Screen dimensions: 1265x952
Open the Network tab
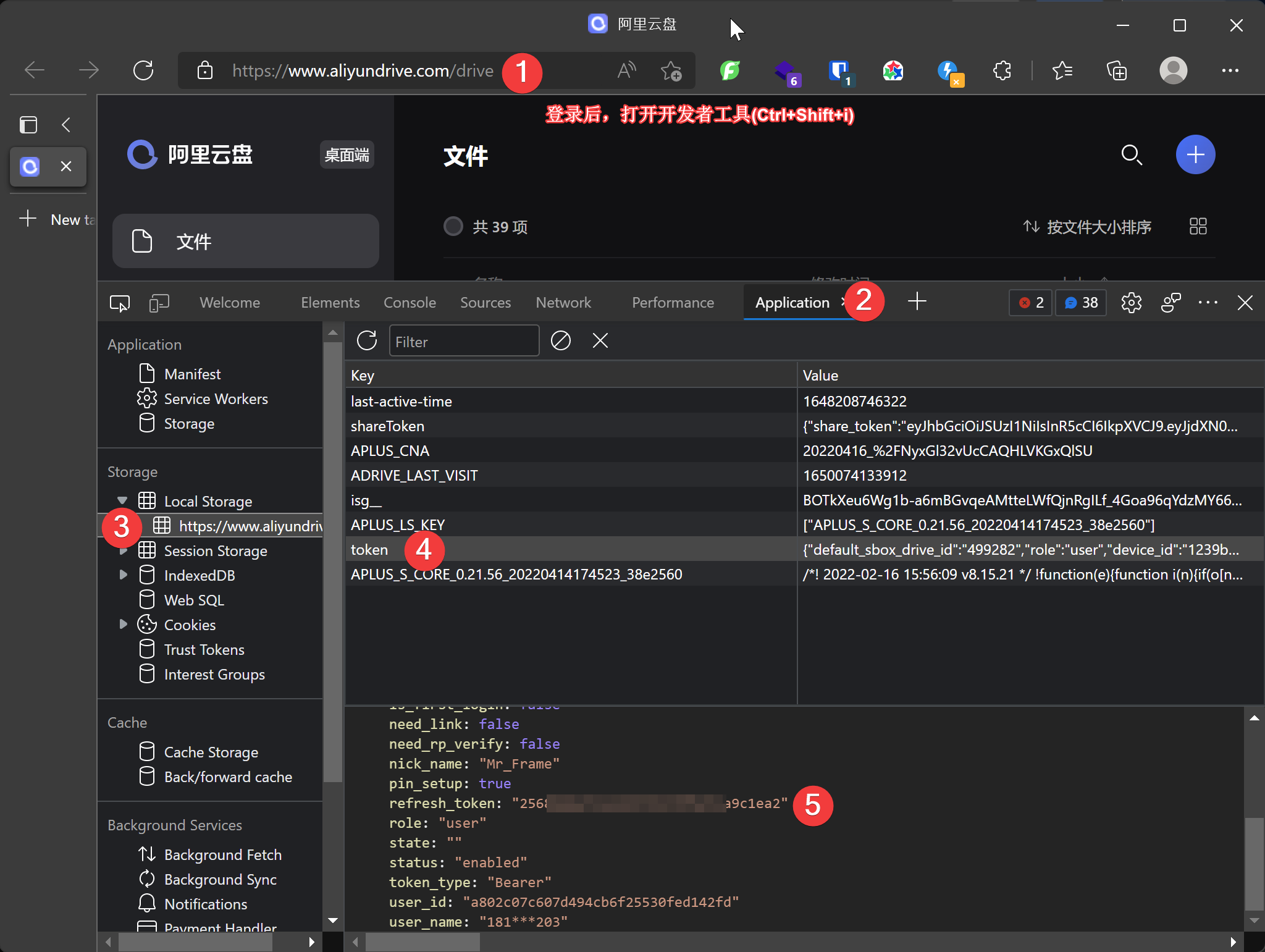(x=563, y=303)
